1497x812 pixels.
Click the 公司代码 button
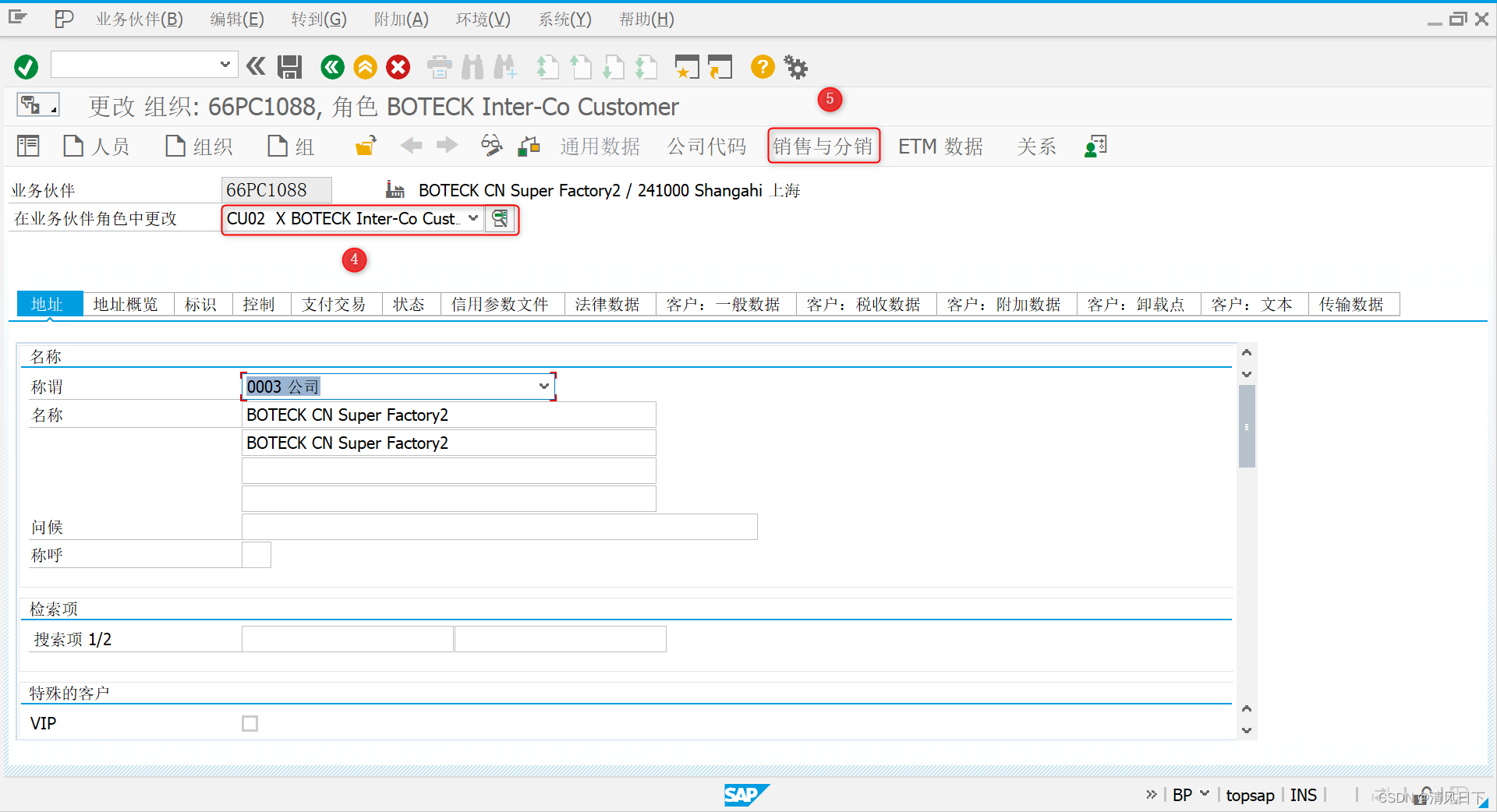point(706,146)
